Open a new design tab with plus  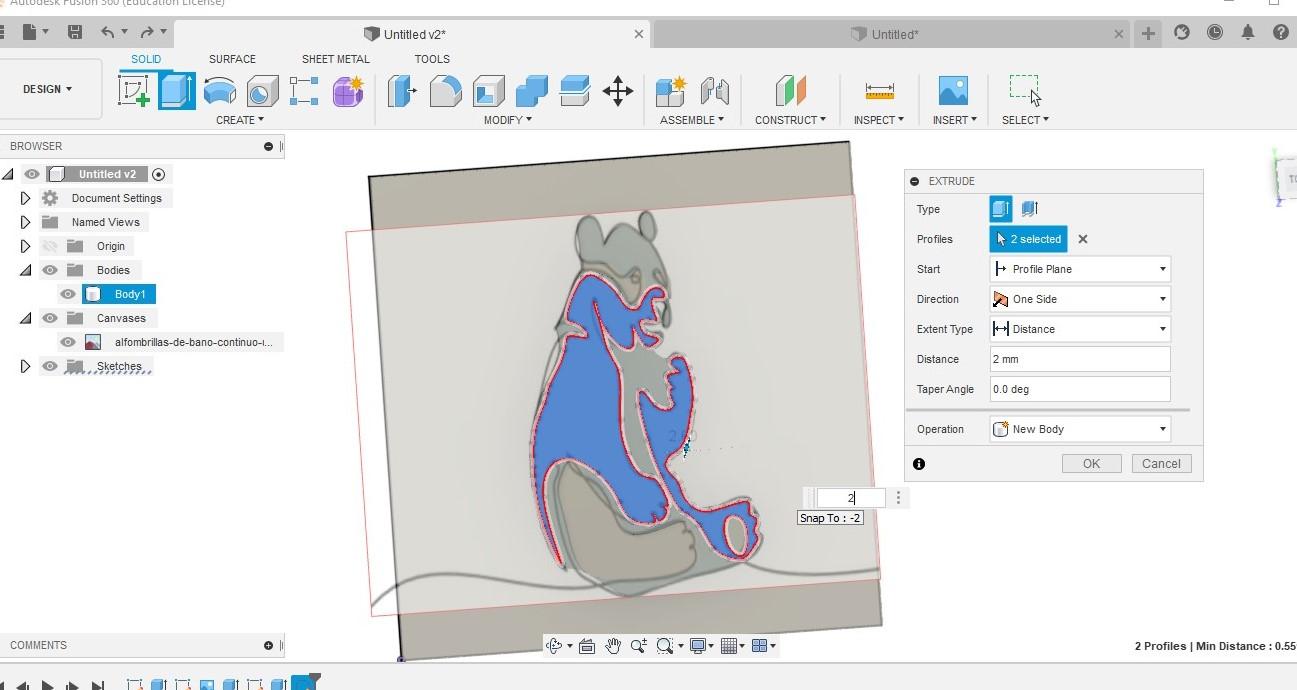tap(1148, 33)
